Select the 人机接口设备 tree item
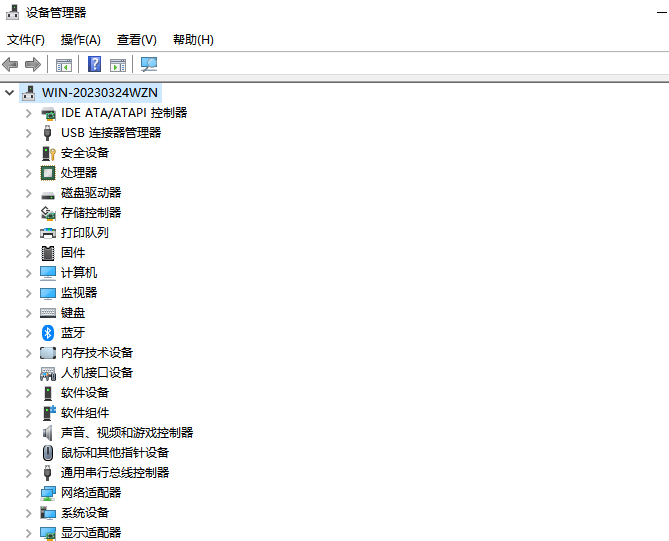 point(97,373)
